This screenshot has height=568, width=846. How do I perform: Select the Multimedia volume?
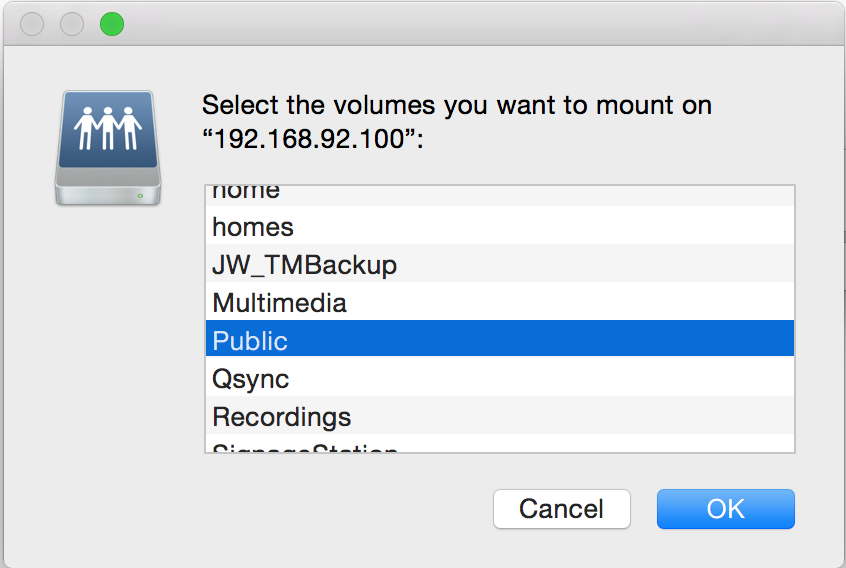[279, 303]
